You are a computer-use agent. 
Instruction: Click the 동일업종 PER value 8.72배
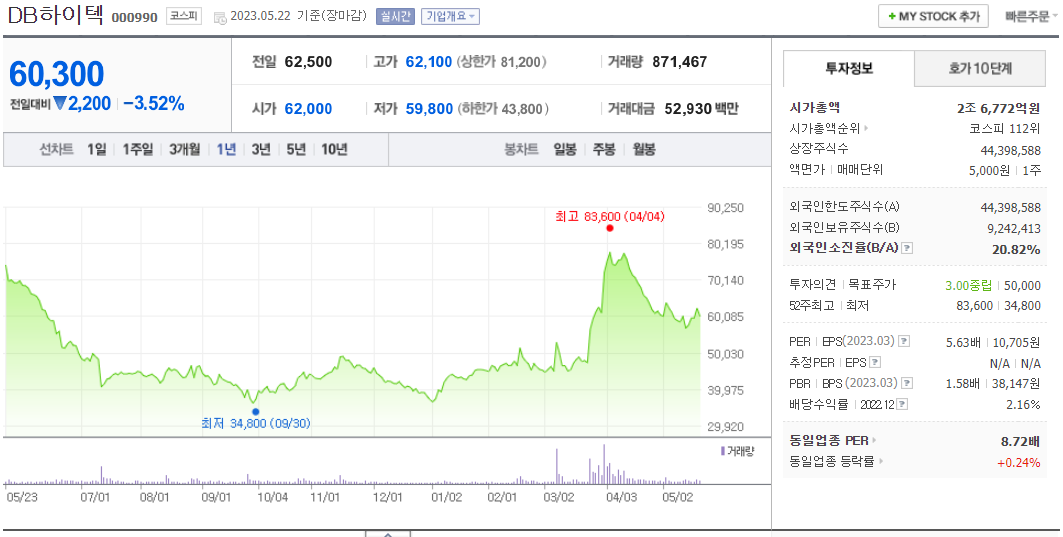pyautogui.click(x=1020, y=442)
